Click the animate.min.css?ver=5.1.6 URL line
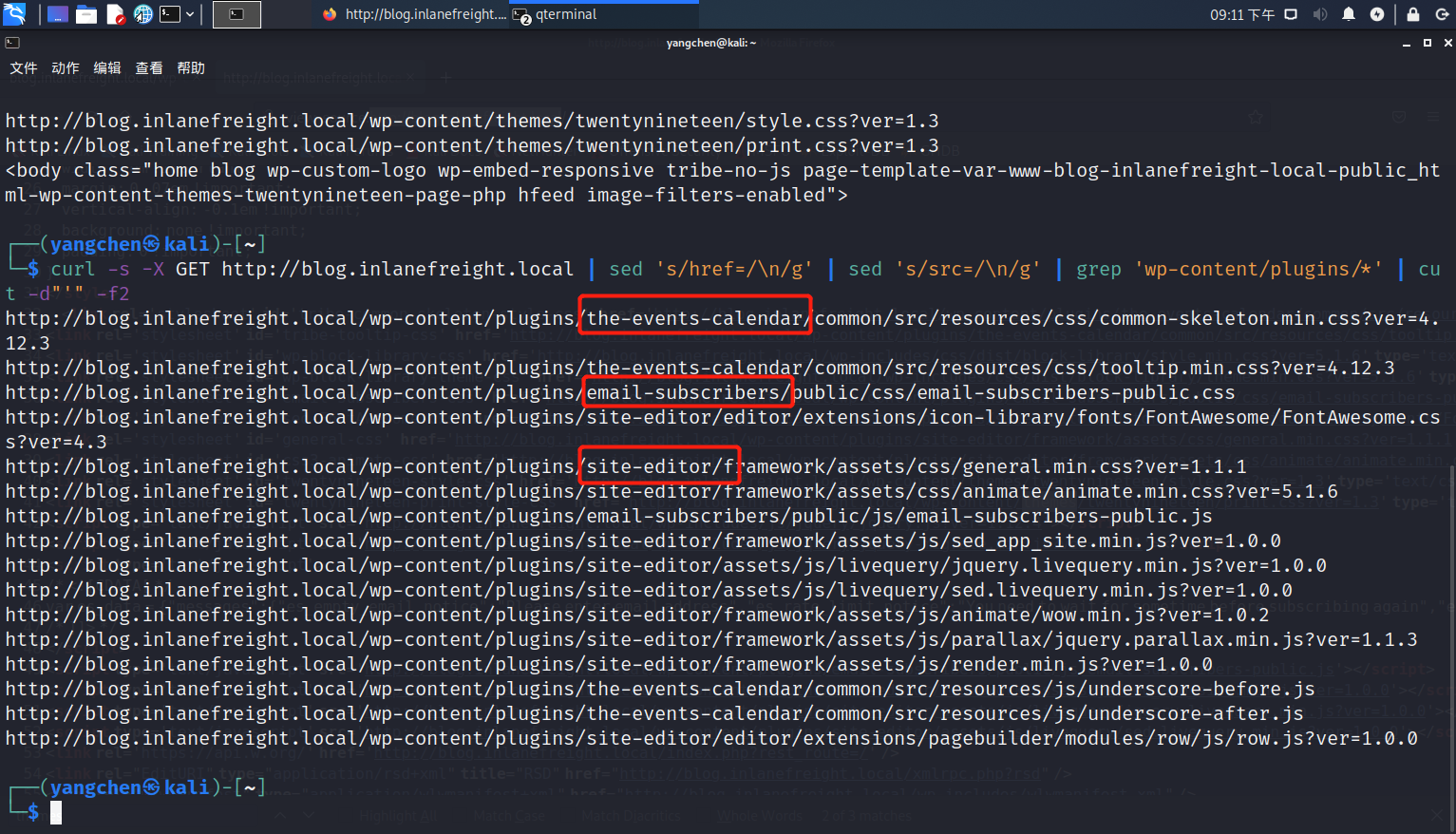 coord(671,491)
